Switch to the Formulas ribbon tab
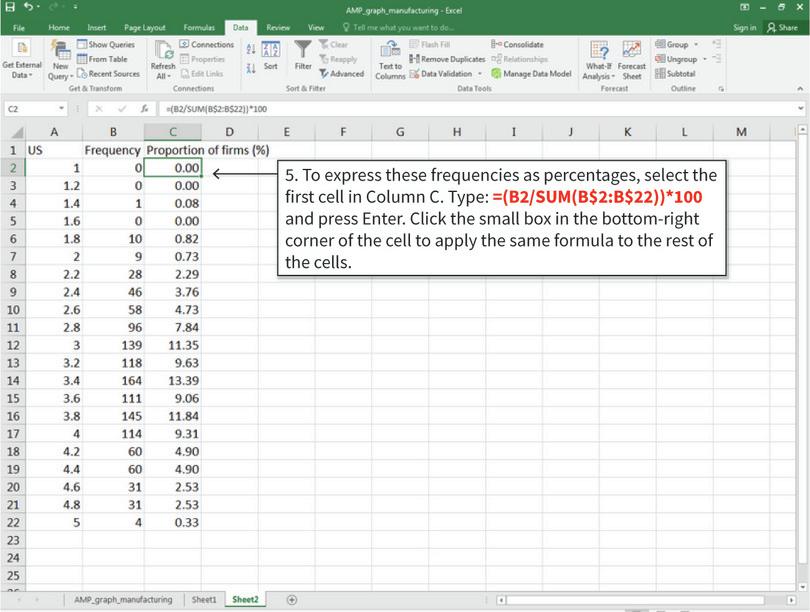 point(197,27)
